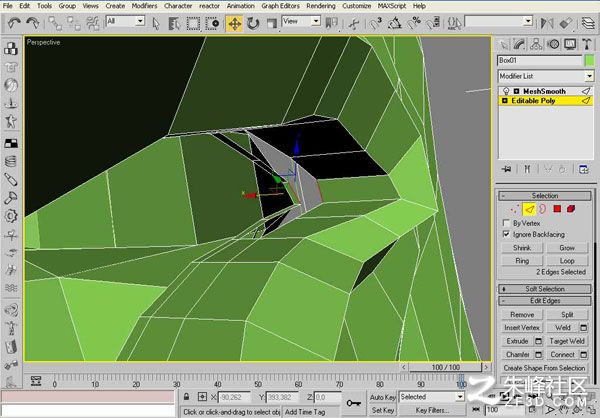Screen dimensions: 600x418
Task: Select the Bind to Space Warp tool
Action: (x=93, y=23)
